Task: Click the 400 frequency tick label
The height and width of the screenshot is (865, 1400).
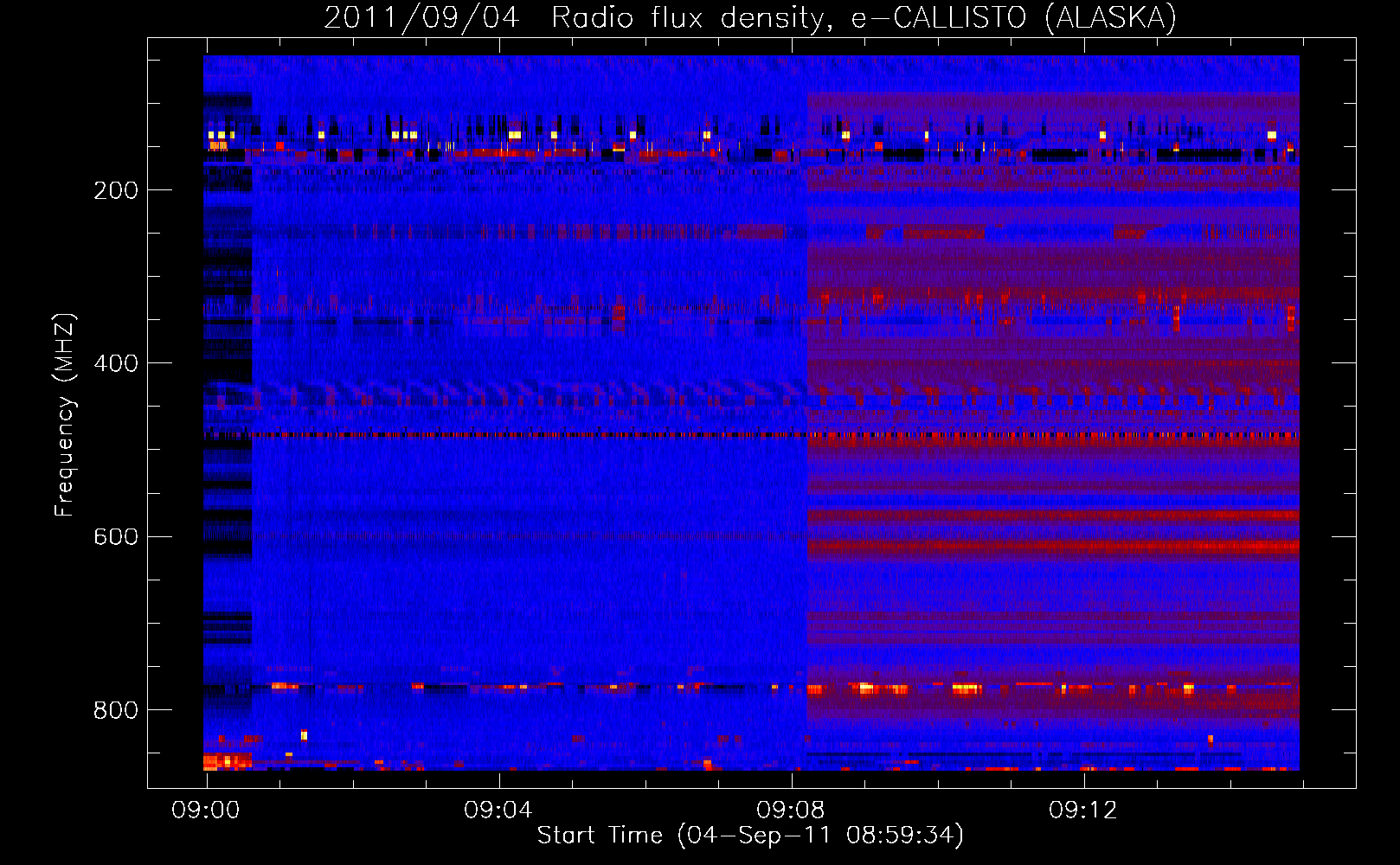Action: 116,363
